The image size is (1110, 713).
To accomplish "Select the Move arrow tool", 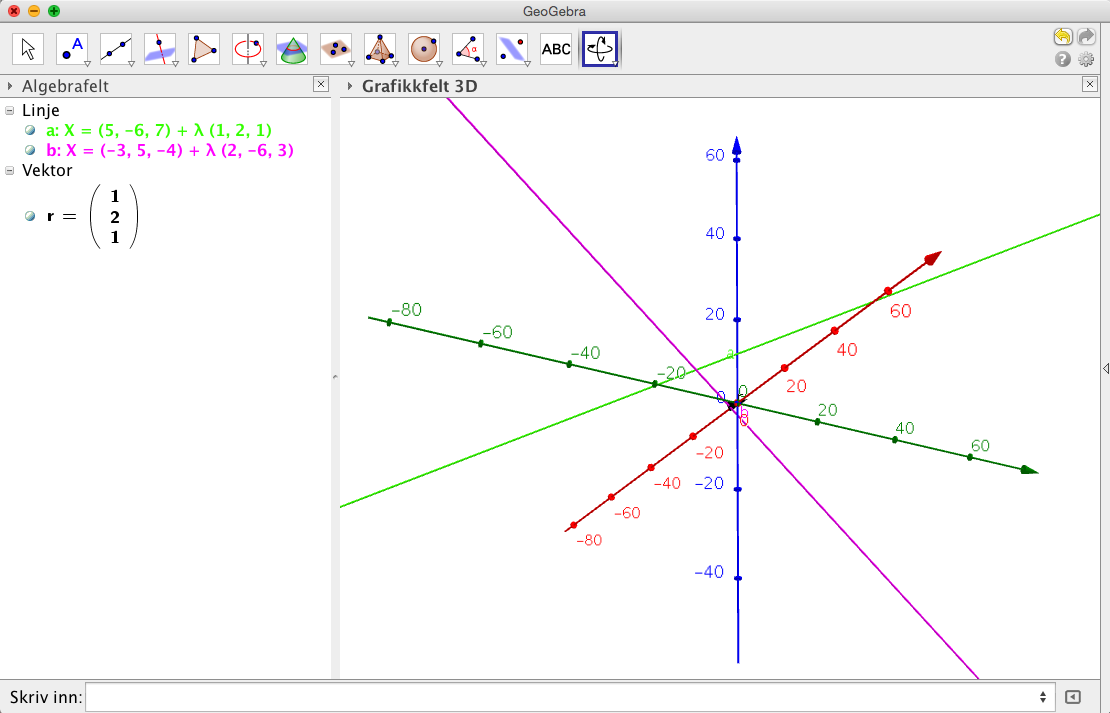I will (27, 48).
